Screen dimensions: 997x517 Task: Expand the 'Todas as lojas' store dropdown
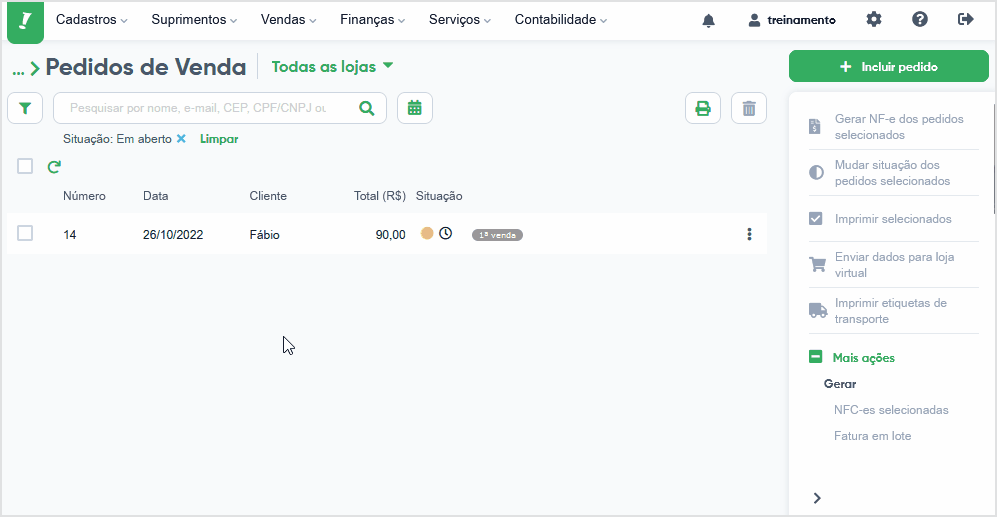332,67
